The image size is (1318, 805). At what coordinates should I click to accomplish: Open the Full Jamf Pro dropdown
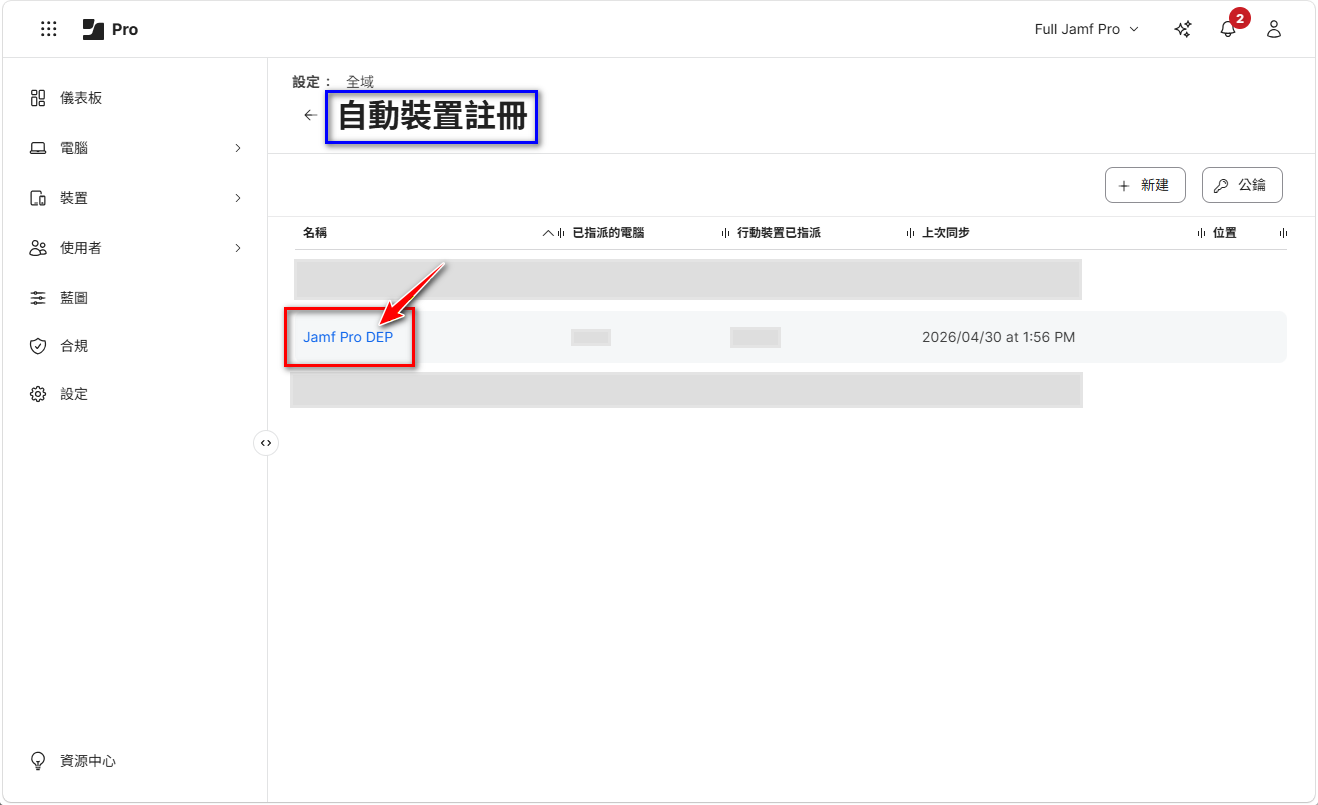1086,29
